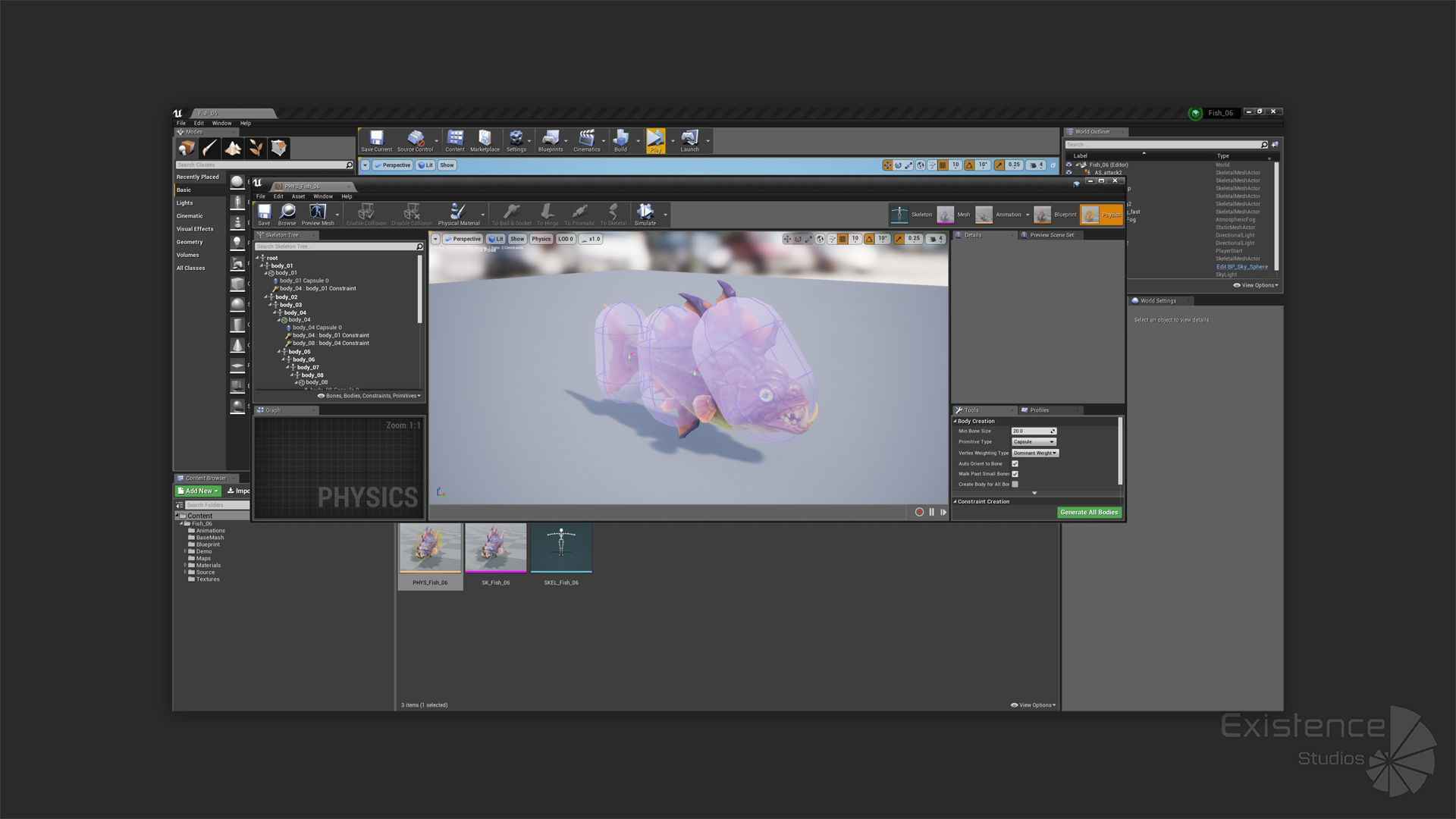The width and height of the screenshot is (1456, 819).
Task: Open View Options in Content Browser
Action: [x=1034, y=705]
